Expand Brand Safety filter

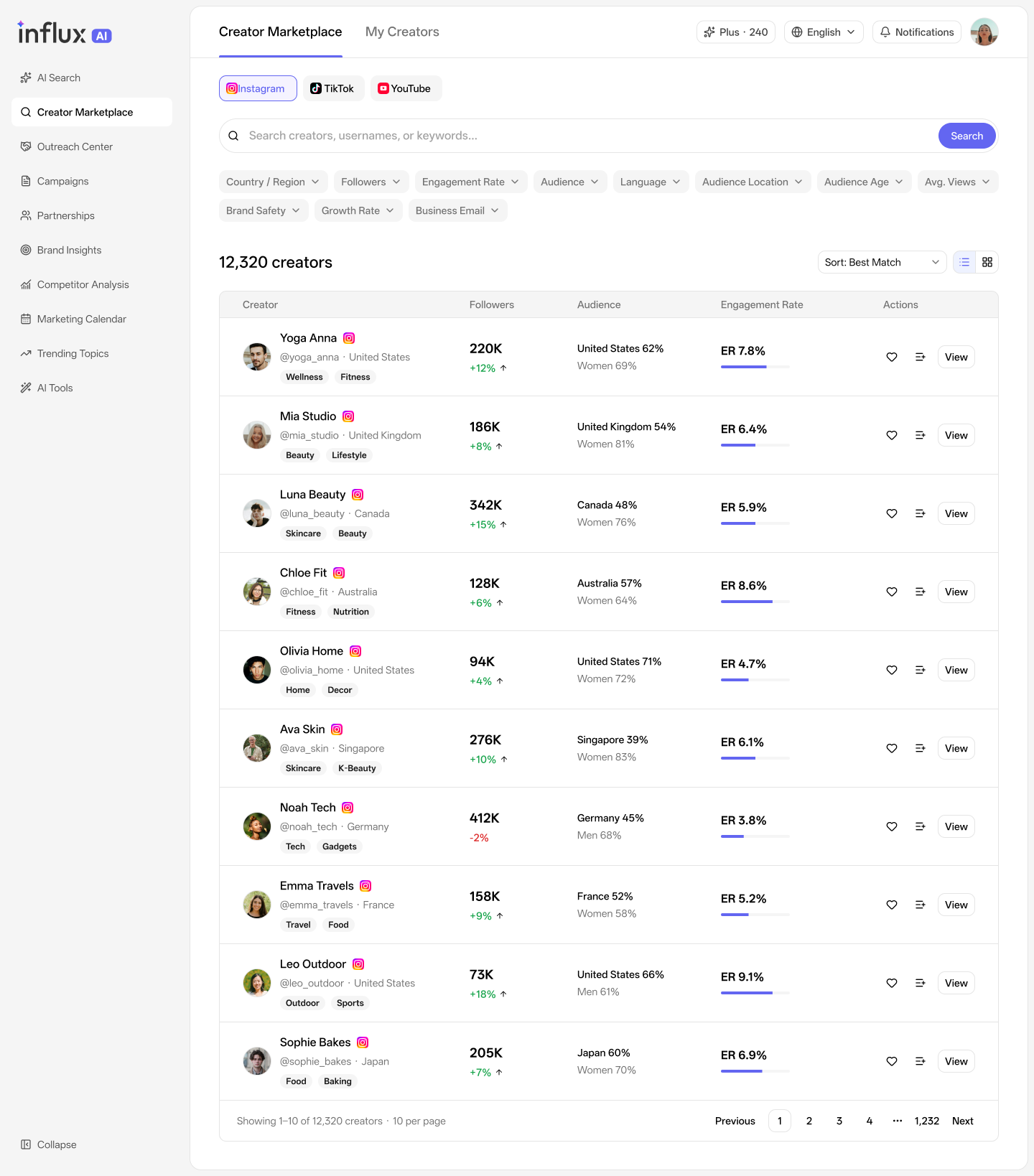click(x=264, y=210)
